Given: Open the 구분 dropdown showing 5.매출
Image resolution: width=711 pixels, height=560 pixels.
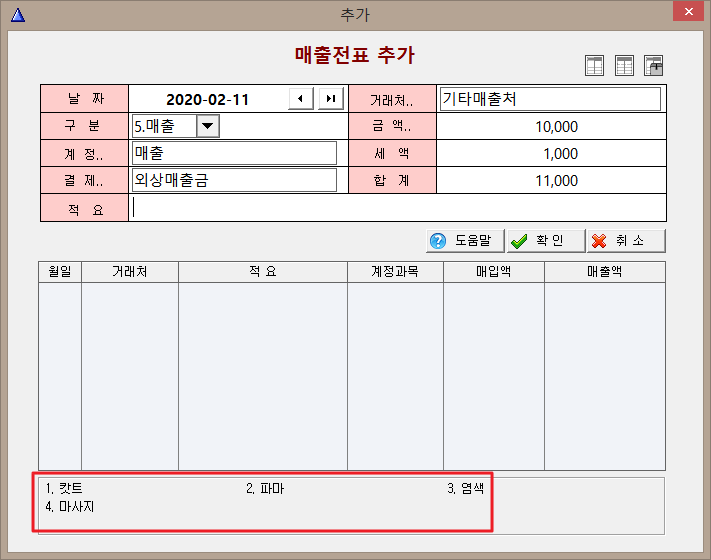Looking at the screenshot, I should [208, 126].
